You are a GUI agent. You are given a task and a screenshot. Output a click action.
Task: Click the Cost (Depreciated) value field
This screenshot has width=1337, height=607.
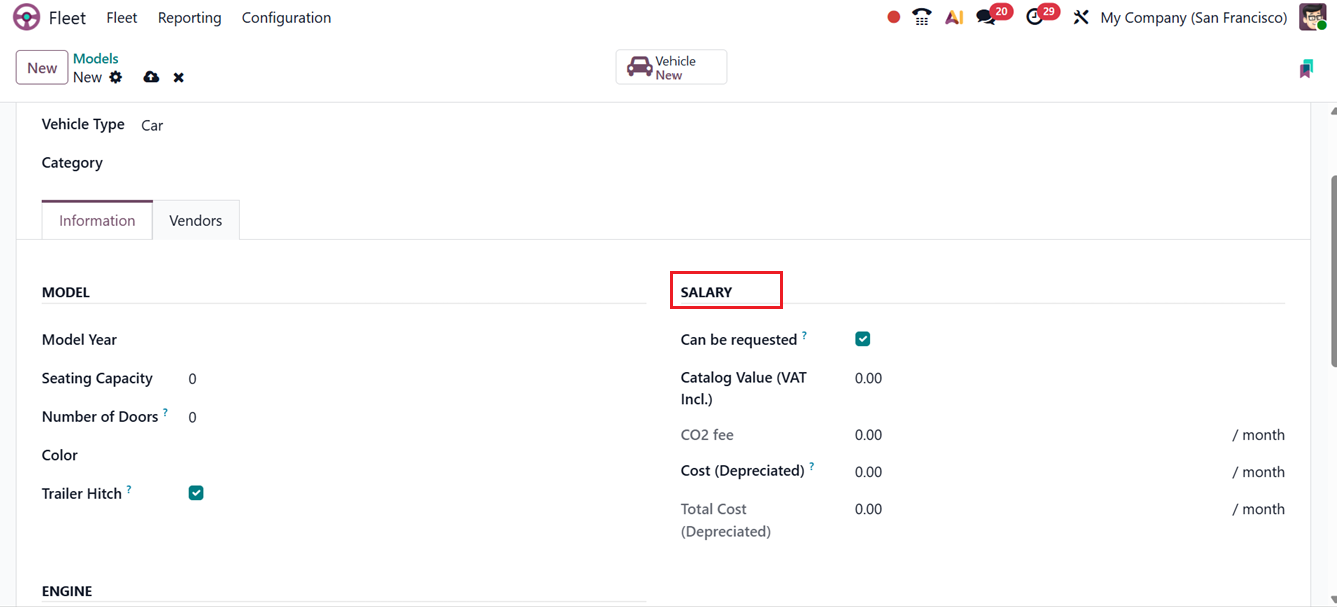click(1040, 472)
